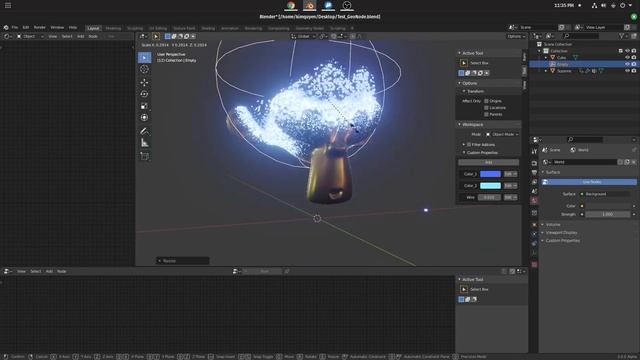The image size is (640, 360).
Task: Toggle the Origins checkbox under Affect Only
Action: [486, 101]
